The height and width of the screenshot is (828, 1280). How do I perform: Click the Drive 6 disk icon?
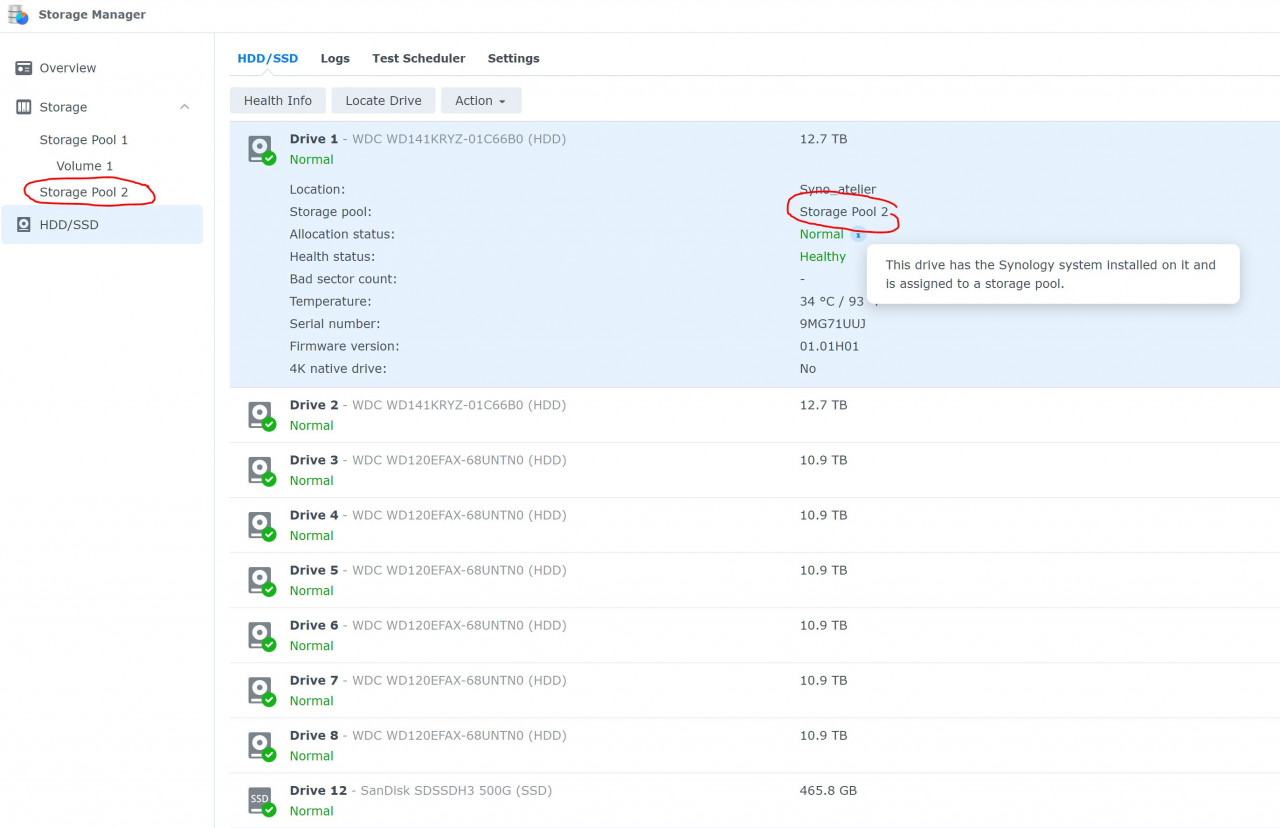pyautogui.click(x=261, y=635)
